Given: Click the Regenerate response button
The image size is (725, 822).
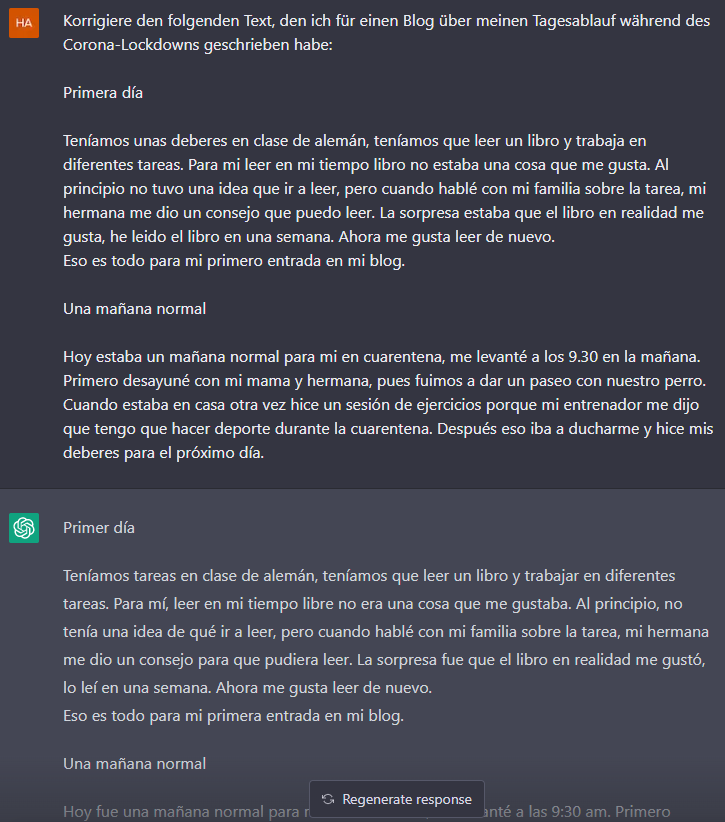Looking at the screenshot, I should [x=397, y=799].
